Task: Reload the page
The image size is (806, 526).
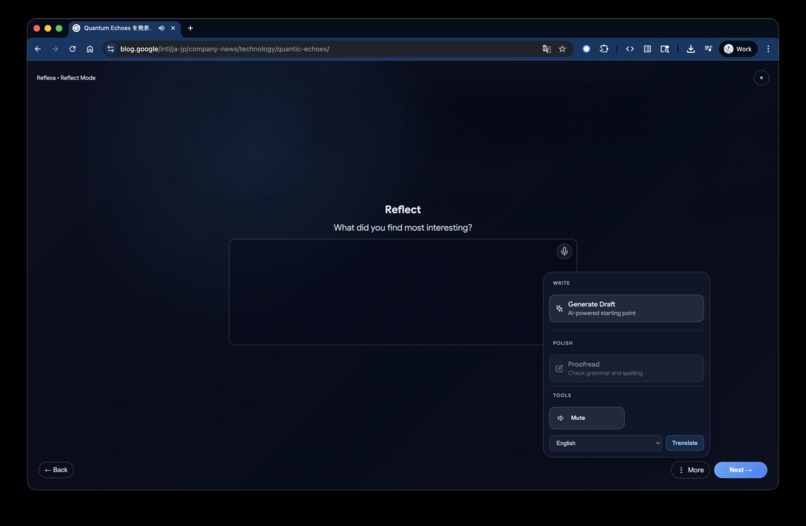Action: click(72, 49)
